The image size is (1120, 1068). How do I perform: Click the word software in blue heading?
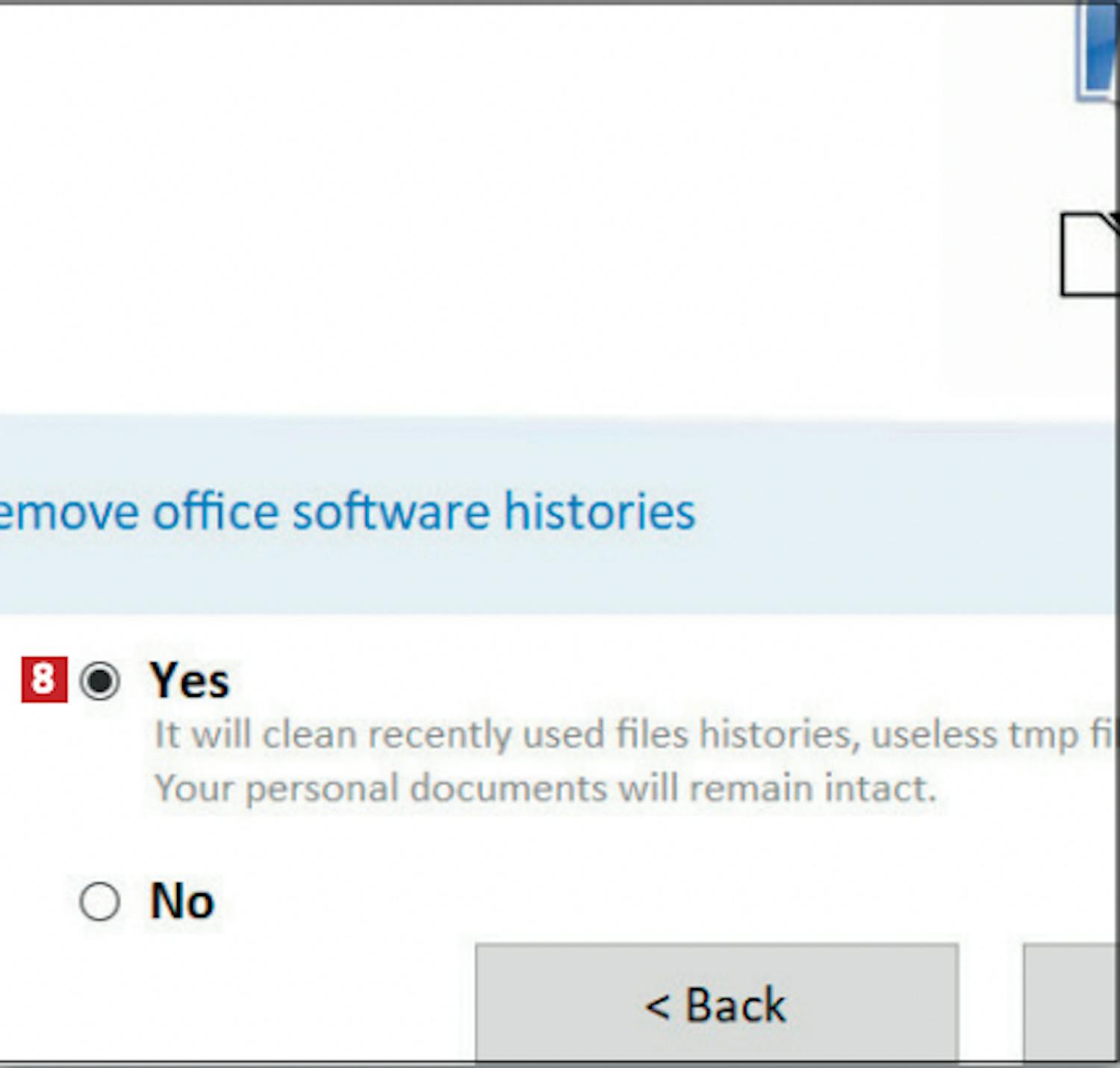391,512
